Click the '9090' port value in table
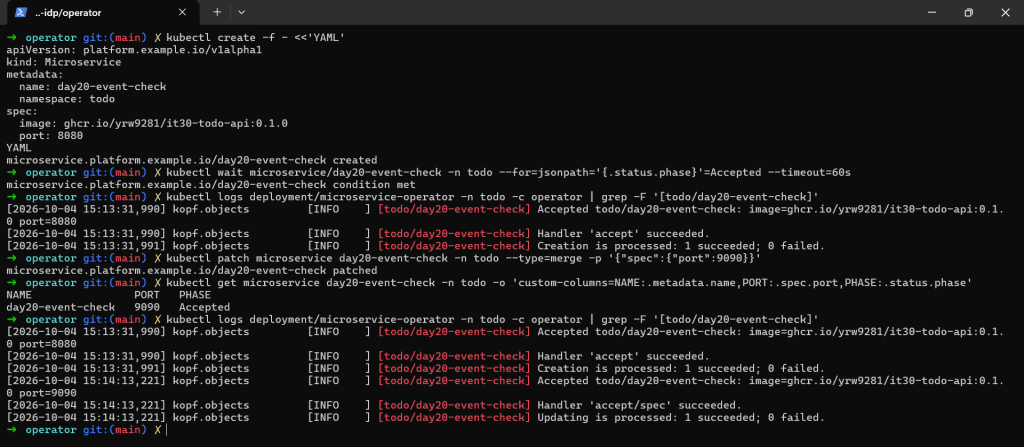Screen dimensions: 1024x447 (147, 307)
